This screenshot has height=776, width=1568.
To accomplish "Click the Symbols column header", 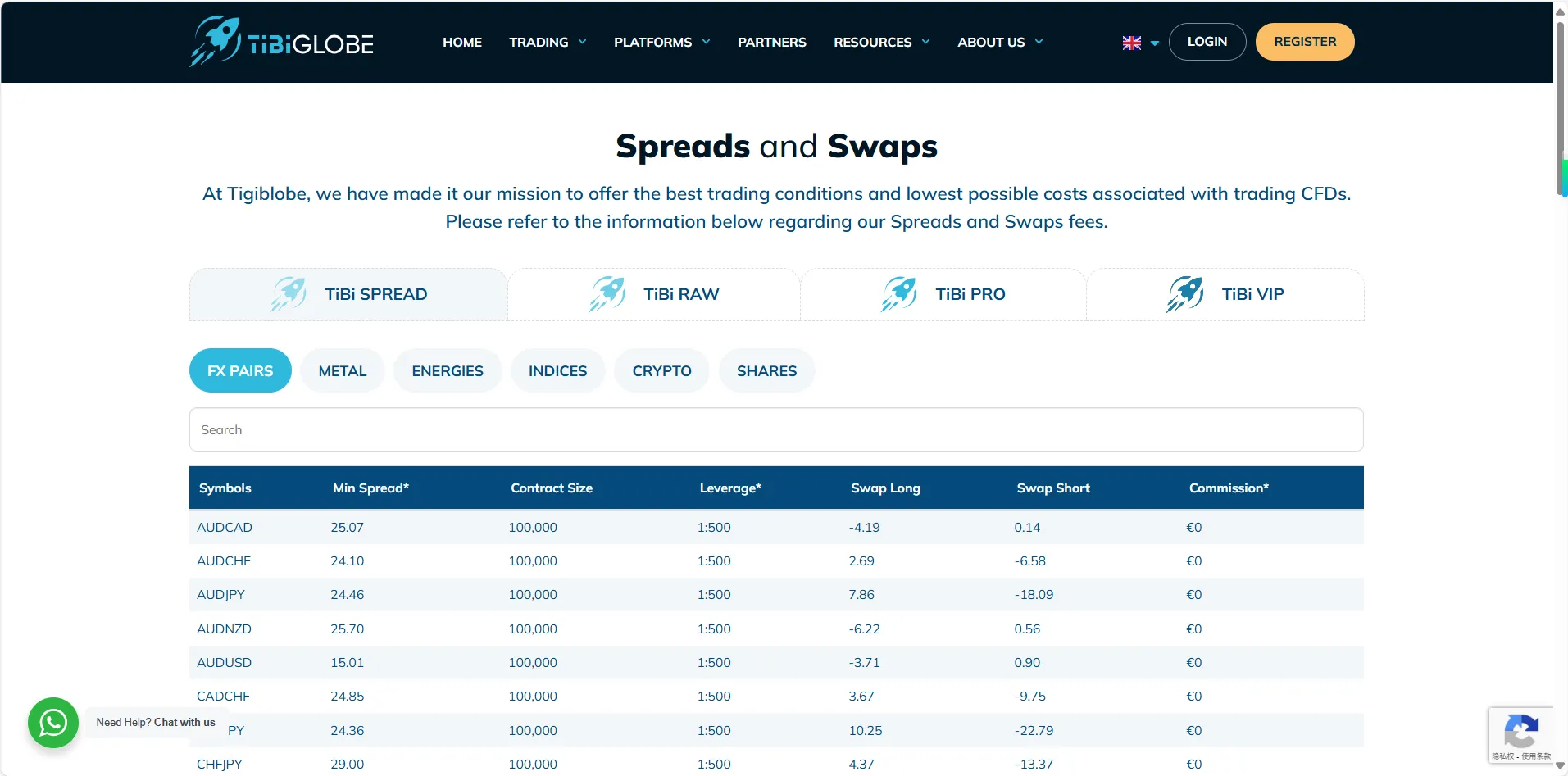I will [225, 488].
